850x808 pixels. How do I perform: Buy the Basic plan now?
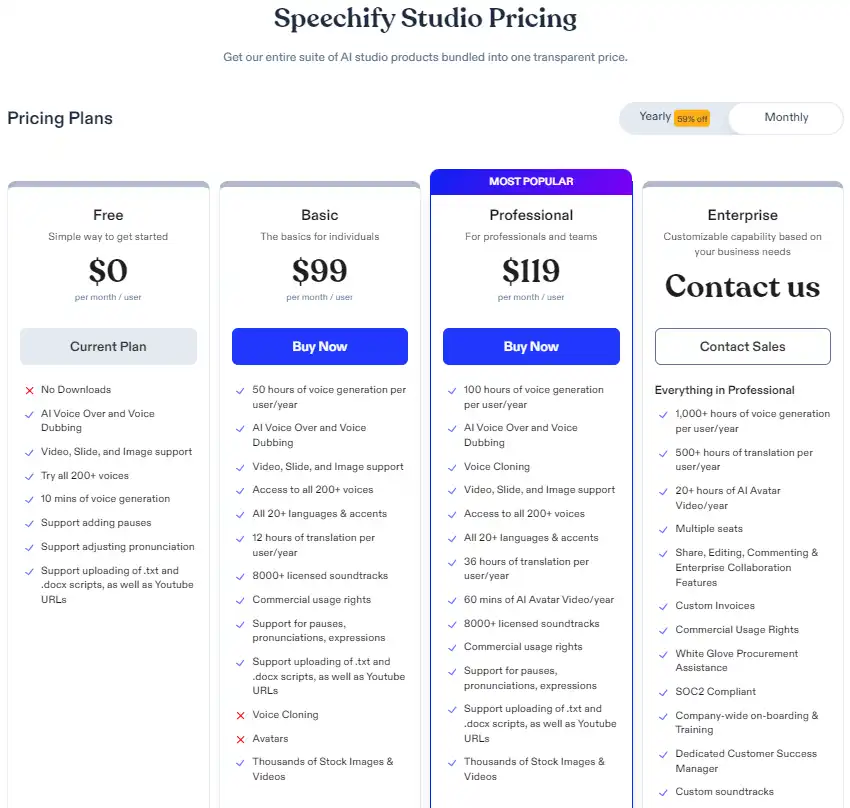(320, 346)
